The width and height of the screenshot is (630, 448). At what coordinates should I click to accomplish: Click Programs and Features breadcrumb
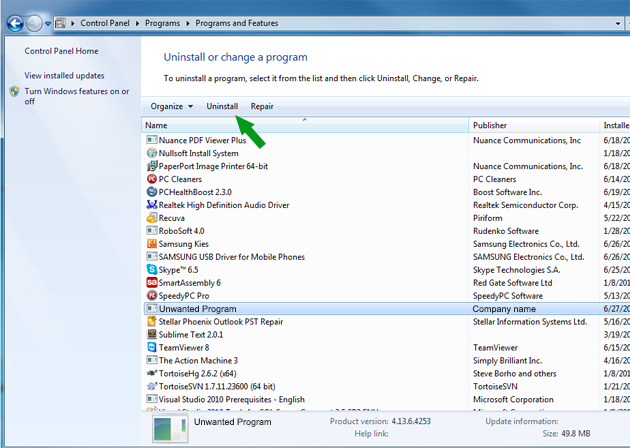237,23
